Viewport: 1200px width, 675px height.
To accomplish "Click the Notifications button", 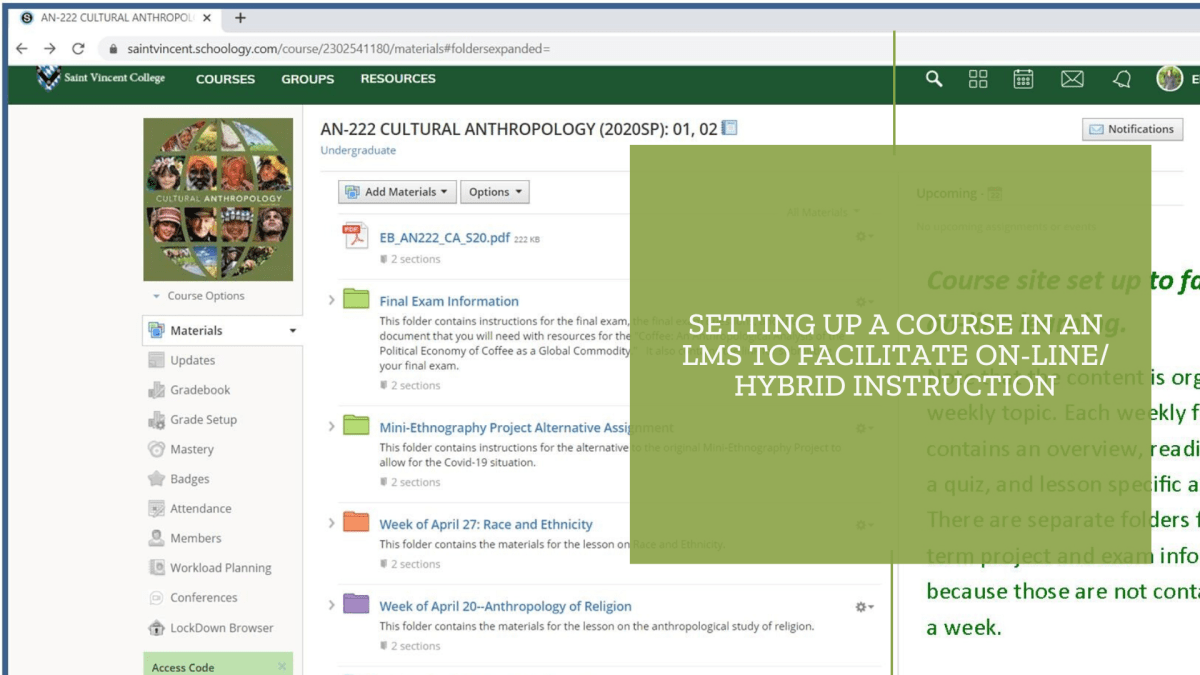I will coord(1132,129).
